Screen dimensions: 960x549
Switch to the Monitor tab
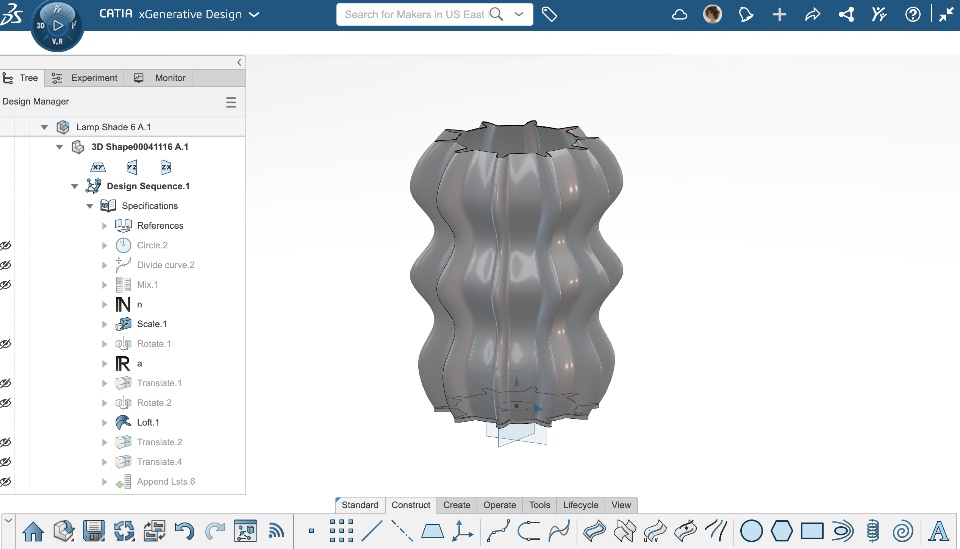point(160,78)
